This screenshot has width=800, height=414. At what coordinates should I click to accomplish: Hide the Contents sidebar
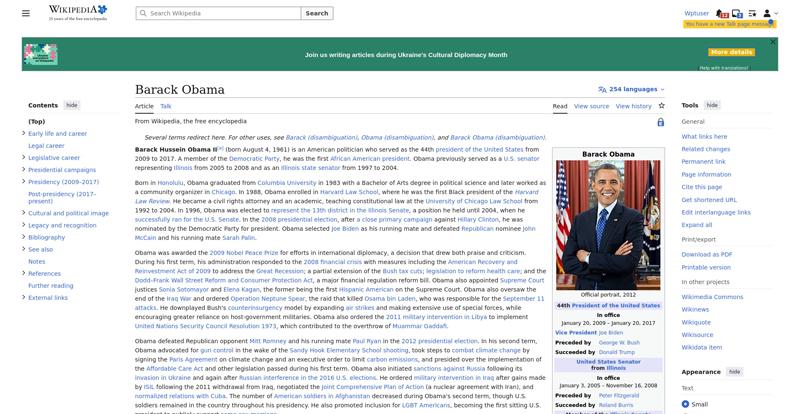72,105
